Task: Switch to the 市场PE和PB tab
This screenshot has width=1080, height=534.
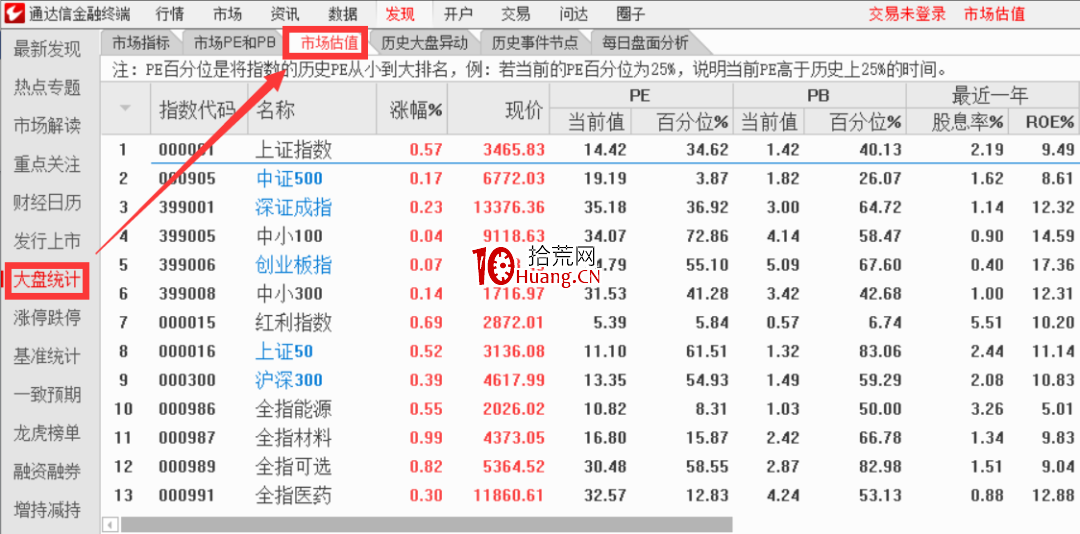Action: (x=234, y=43)
